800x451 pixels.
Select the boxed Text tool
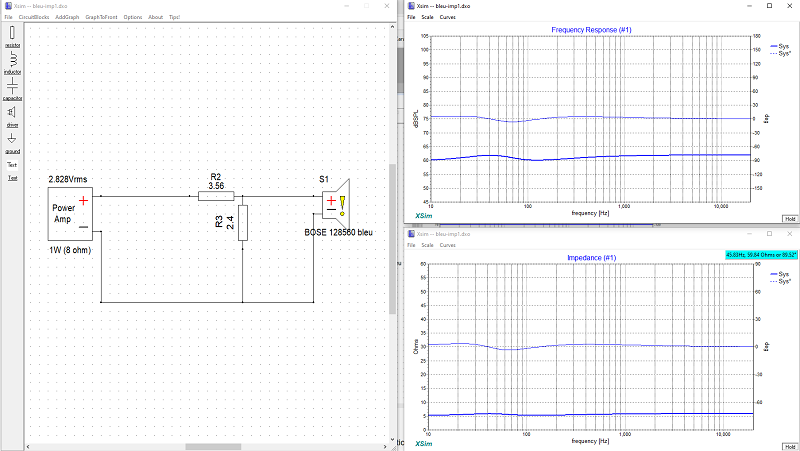pyautogui.click(x=12, y=165)
